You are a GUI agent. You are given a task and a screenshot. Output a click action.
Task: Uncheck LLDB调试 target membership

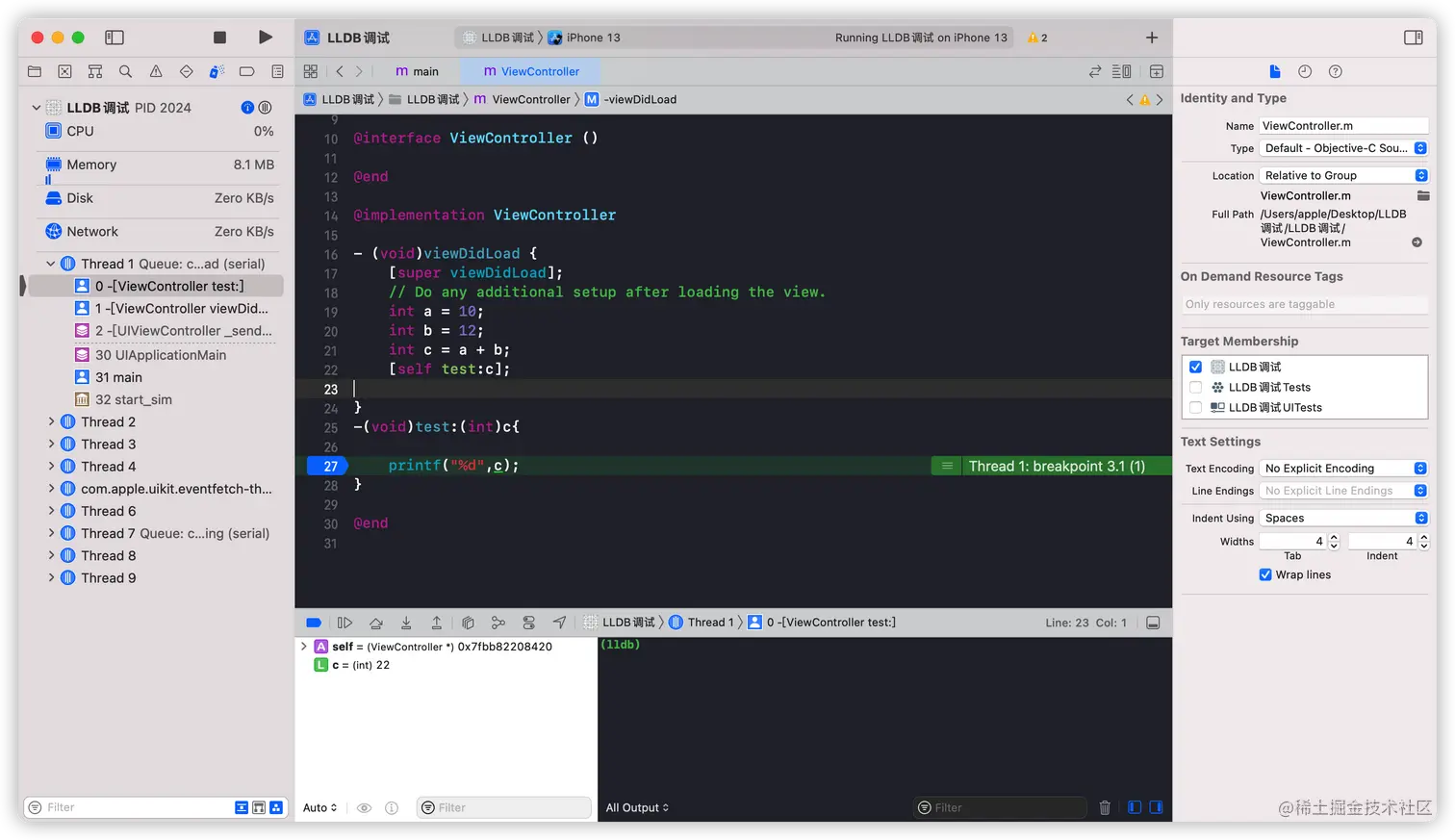pos(1195,367)
